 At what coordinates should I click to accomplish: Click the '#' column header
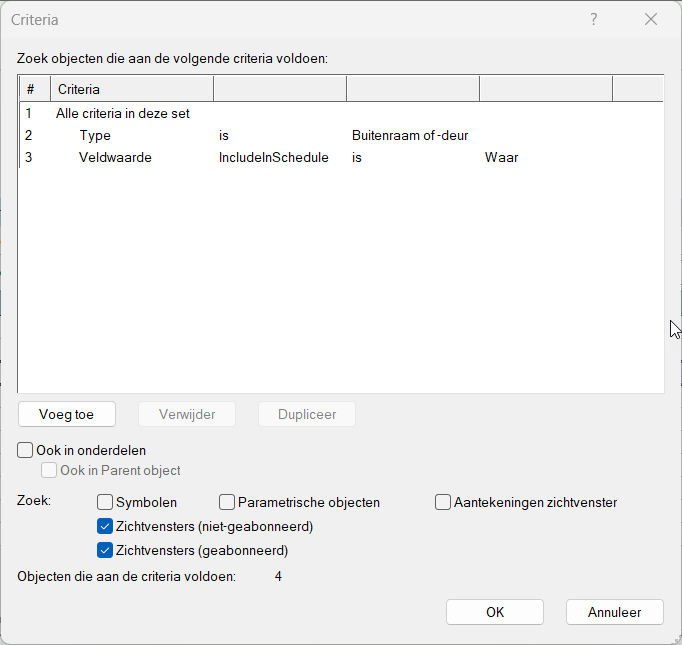click(33, 90)
